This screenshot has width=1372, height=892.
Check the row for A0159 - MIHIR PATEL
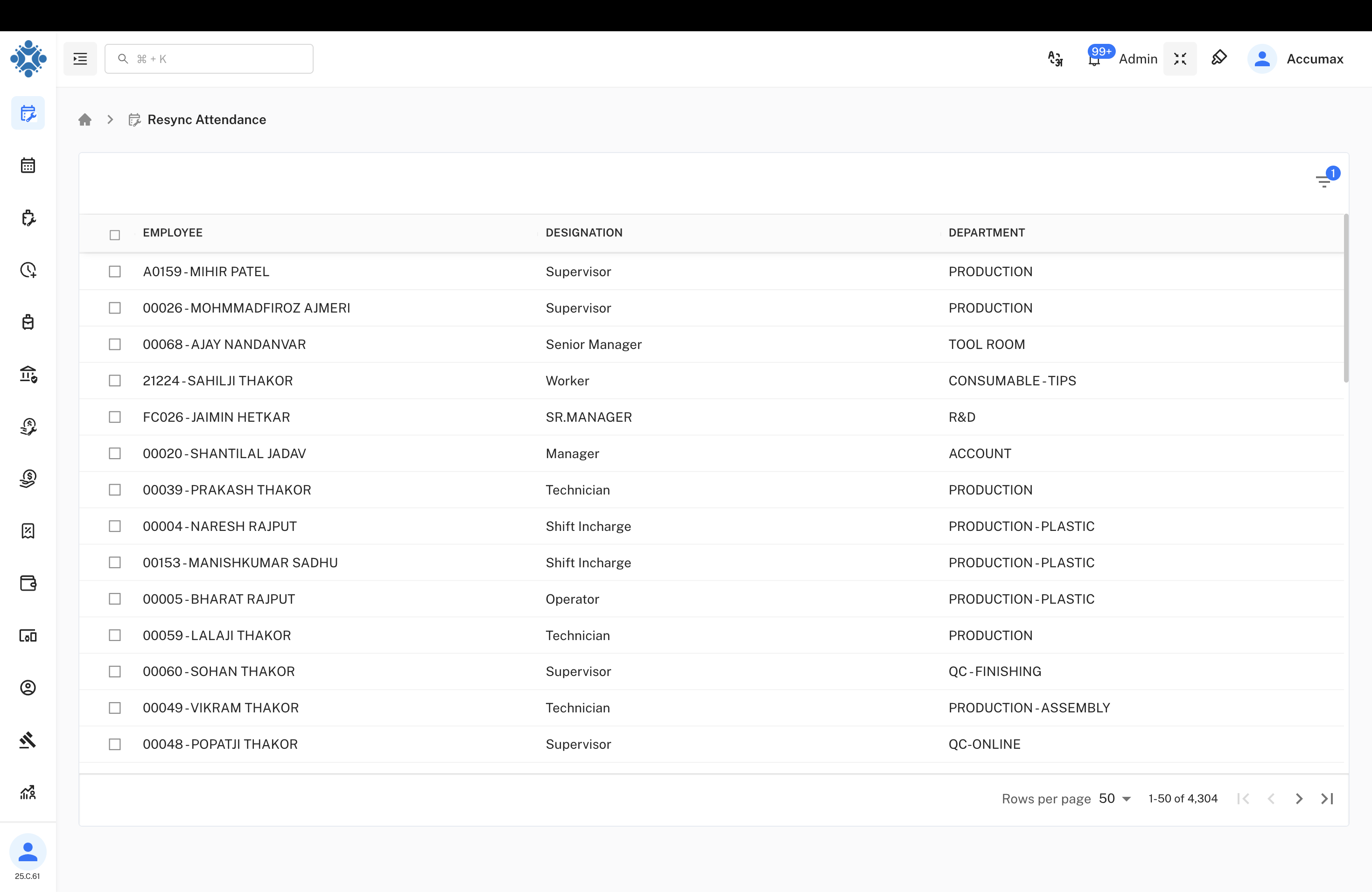tap(115, 272)
